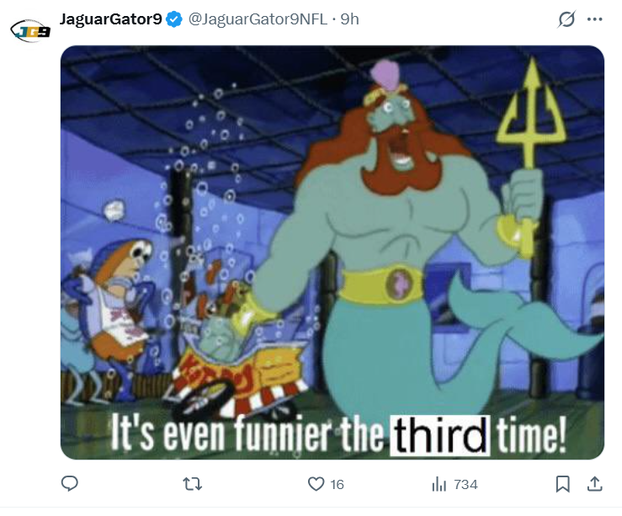The image size is (622, 516).
Task: Bookmark the post
Action: pos(562,484)
